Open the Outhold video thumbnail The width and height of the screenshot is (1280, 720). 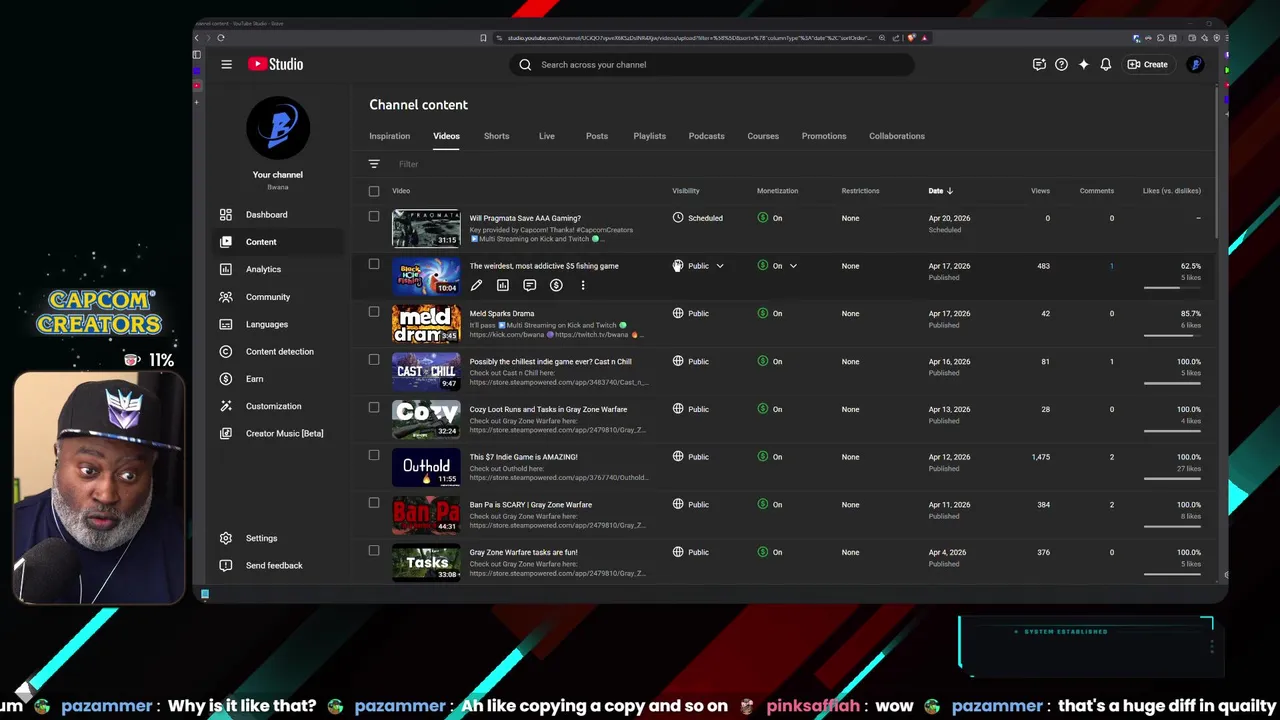click(x=426, y=467)
